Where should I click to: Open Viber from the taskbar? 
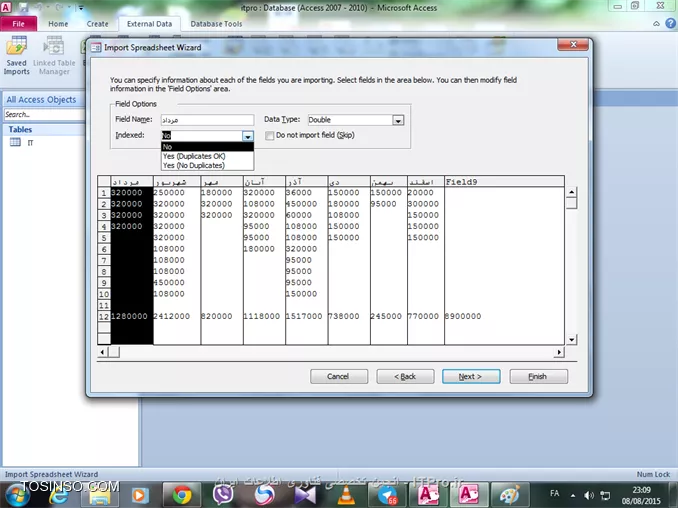(x=223, y=494)
